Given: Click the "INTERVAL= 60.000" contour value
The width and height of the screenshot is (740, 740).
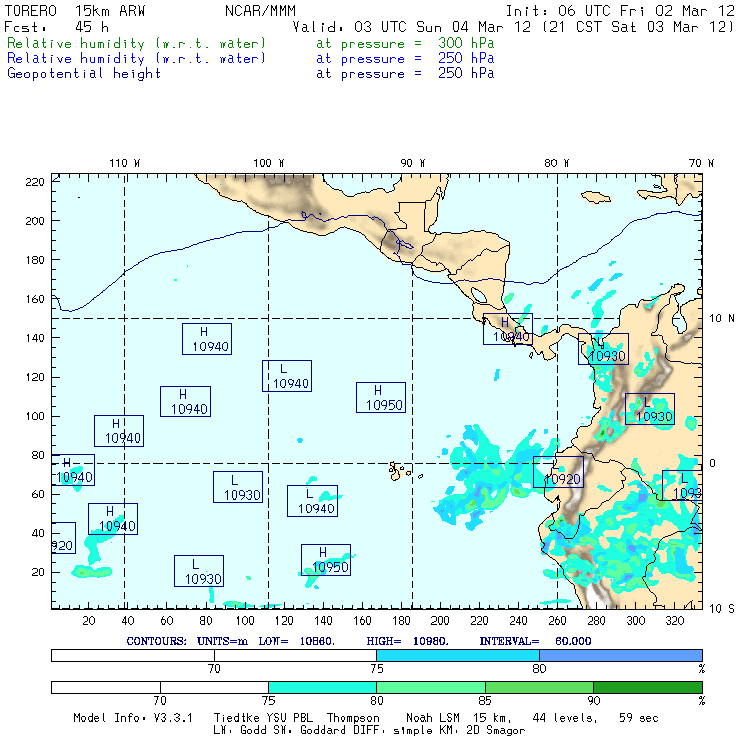Looking at the screenshot, I should coord(535,641).
